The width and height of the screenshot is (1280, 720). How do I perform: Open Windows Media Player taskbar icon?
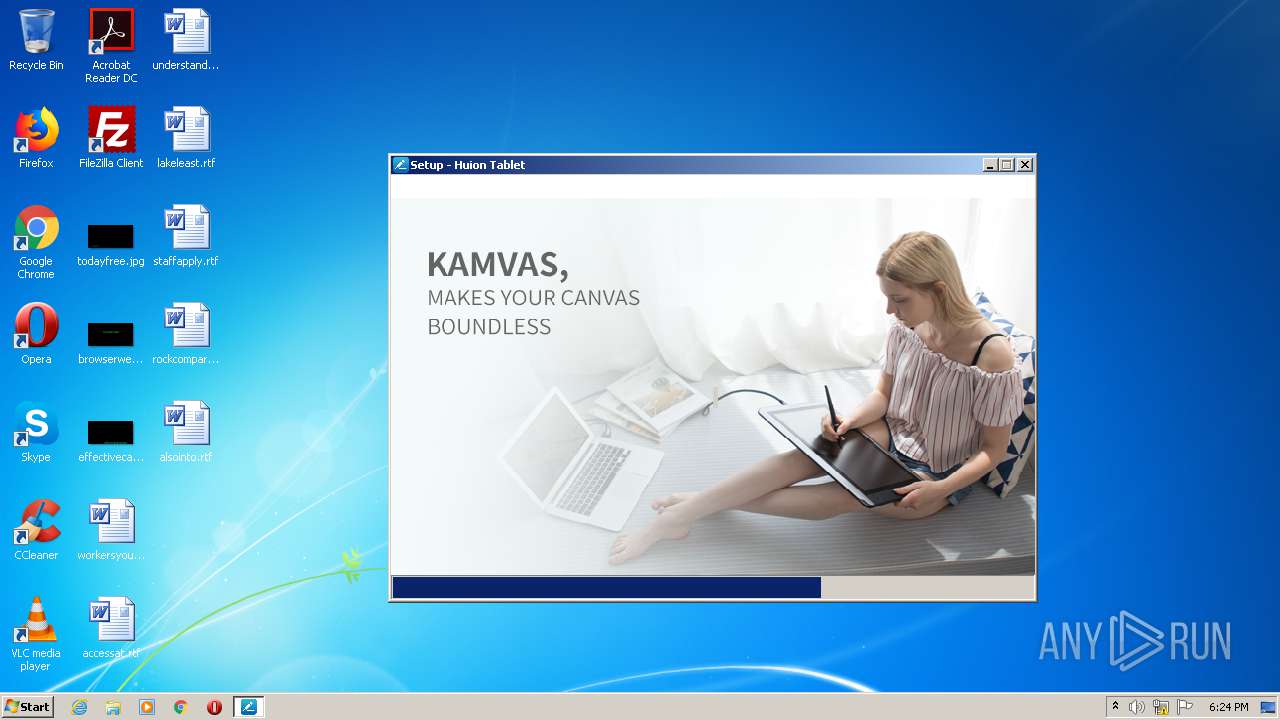[147, 707]
